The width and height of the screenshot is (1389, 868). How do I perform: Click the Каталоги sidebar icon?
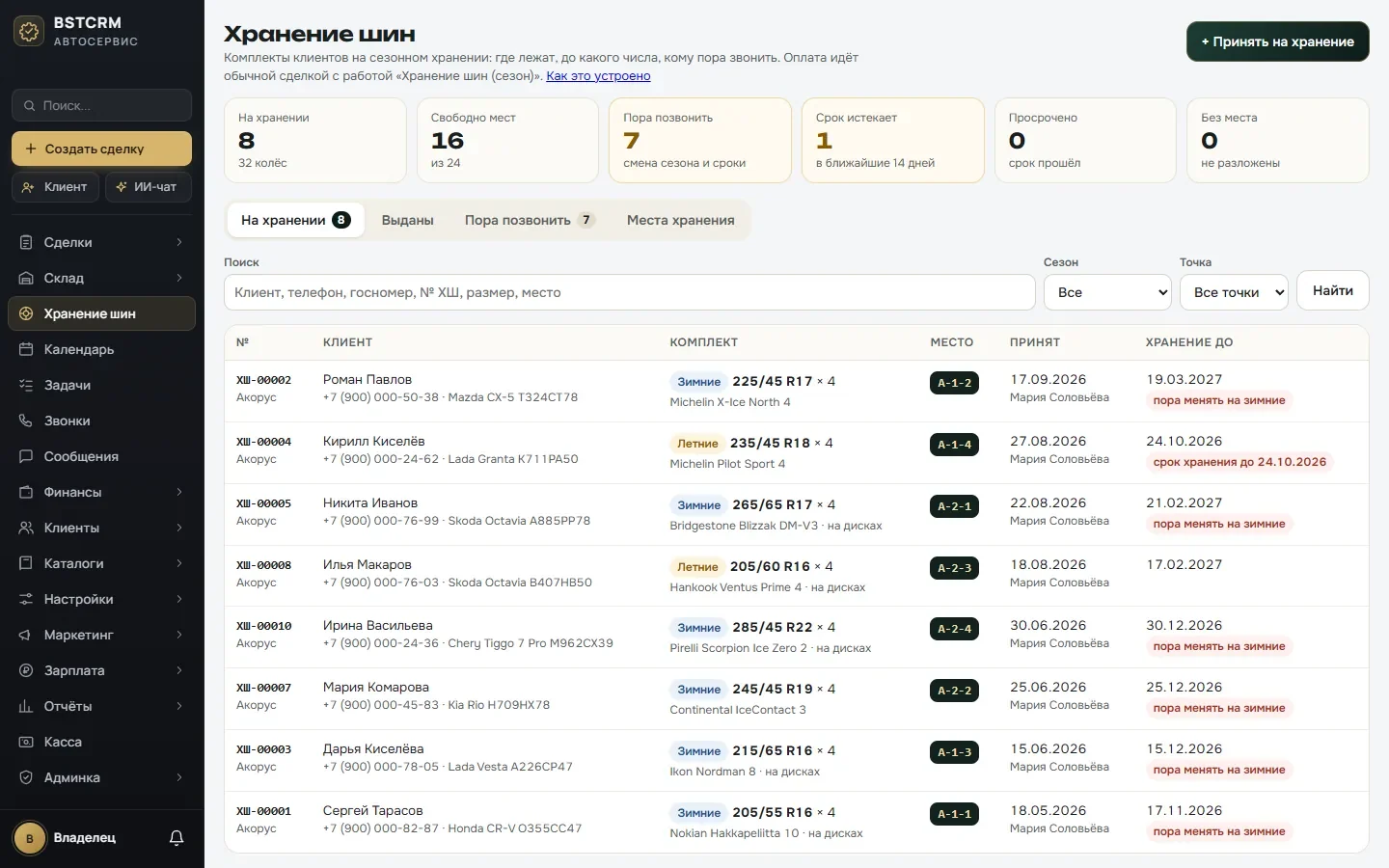[26, 563]
